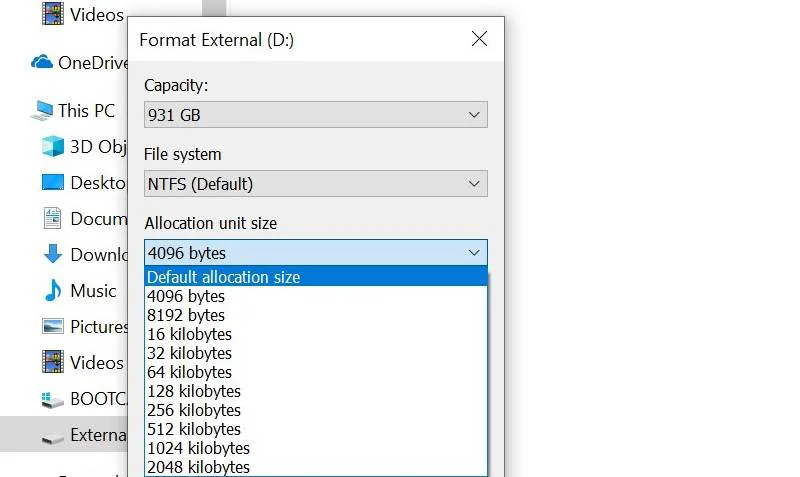Open the 3D Objects cube icon
Image resolution: width=800 pixels, height=477 pixels.
point(53,146)
